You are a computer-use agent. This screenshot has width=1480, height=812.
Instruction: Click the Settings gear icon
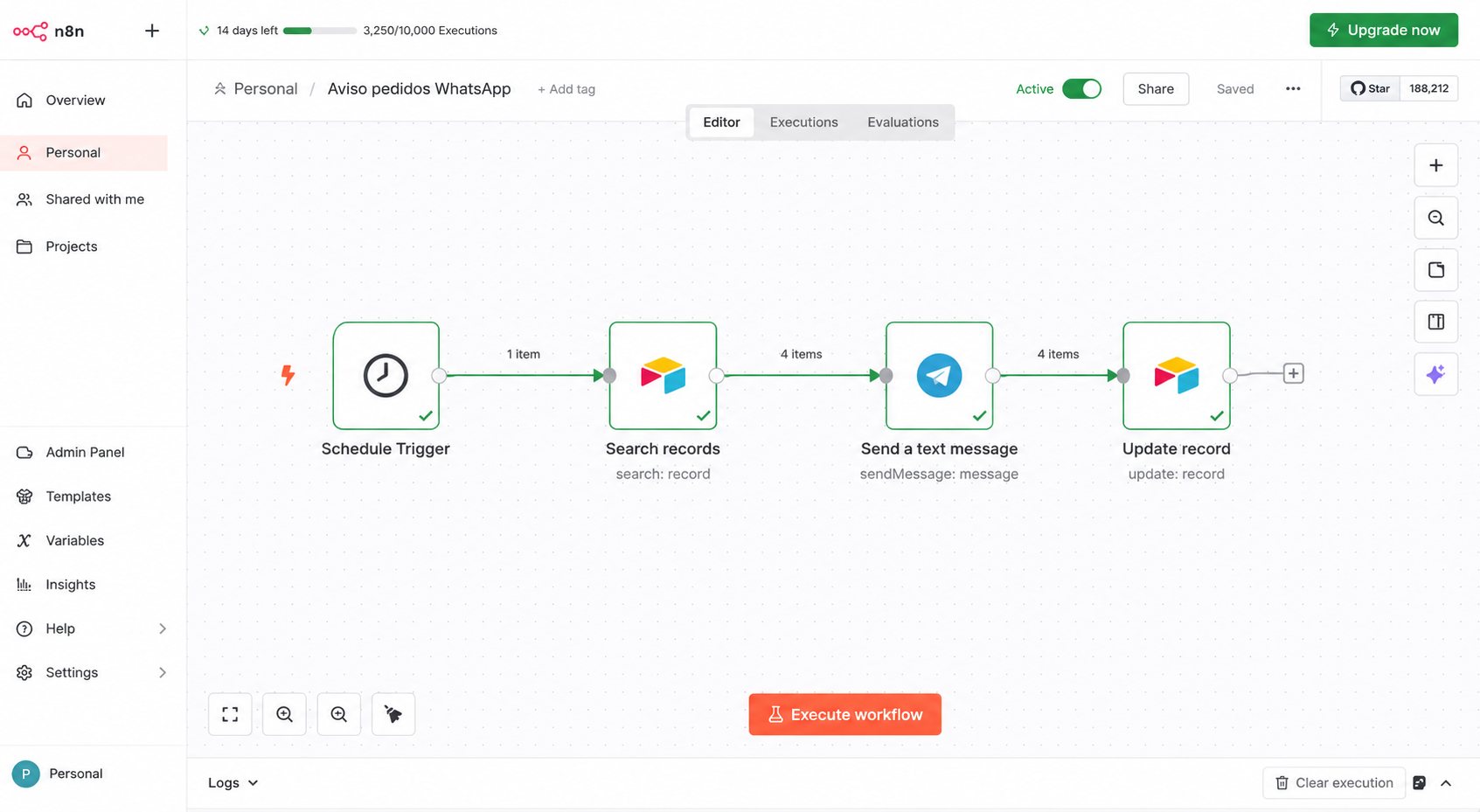pyautogui.click(x=24, y=672)
